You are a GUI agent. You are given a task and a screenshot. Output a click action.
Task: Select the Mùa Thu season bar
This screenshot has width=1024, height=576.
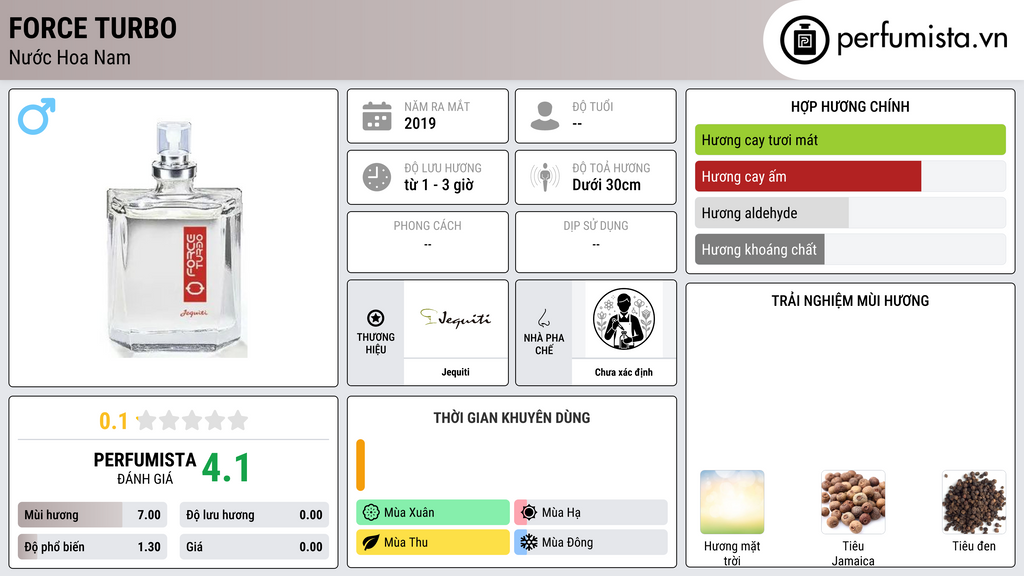(433, 542)
